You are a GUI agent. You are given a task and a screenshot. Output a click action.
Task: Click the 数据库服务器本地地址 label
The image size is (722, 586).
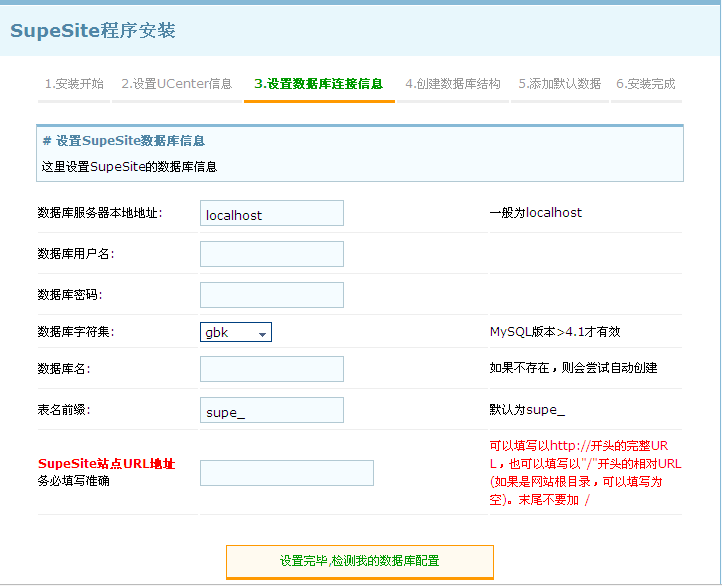(100, 213)
